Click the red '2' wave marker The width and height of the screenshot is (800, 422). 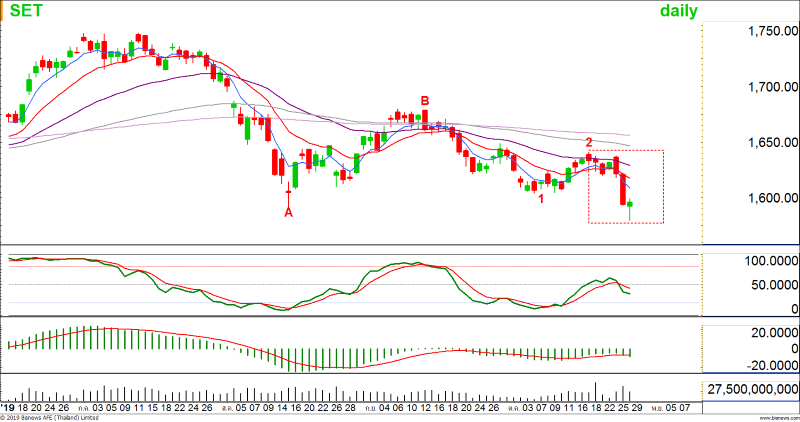(x=589, y=143)
